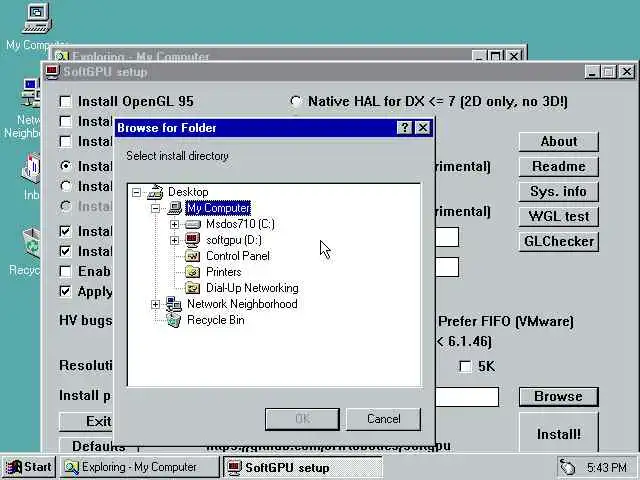
Task: Click the Network Neighborhood tree icon
Action: coord(174,304)
